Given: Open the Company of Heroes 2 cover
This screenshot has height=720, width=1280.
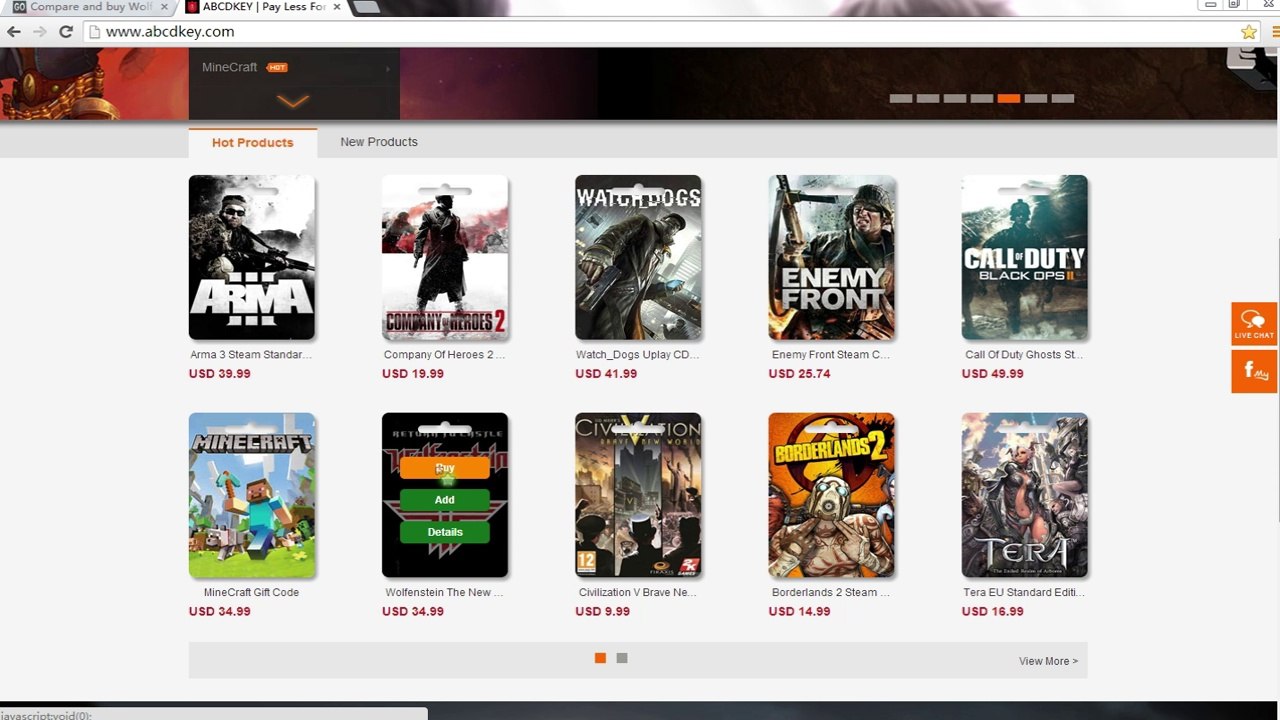Looking at the screenshot, I should coord(445,258).
